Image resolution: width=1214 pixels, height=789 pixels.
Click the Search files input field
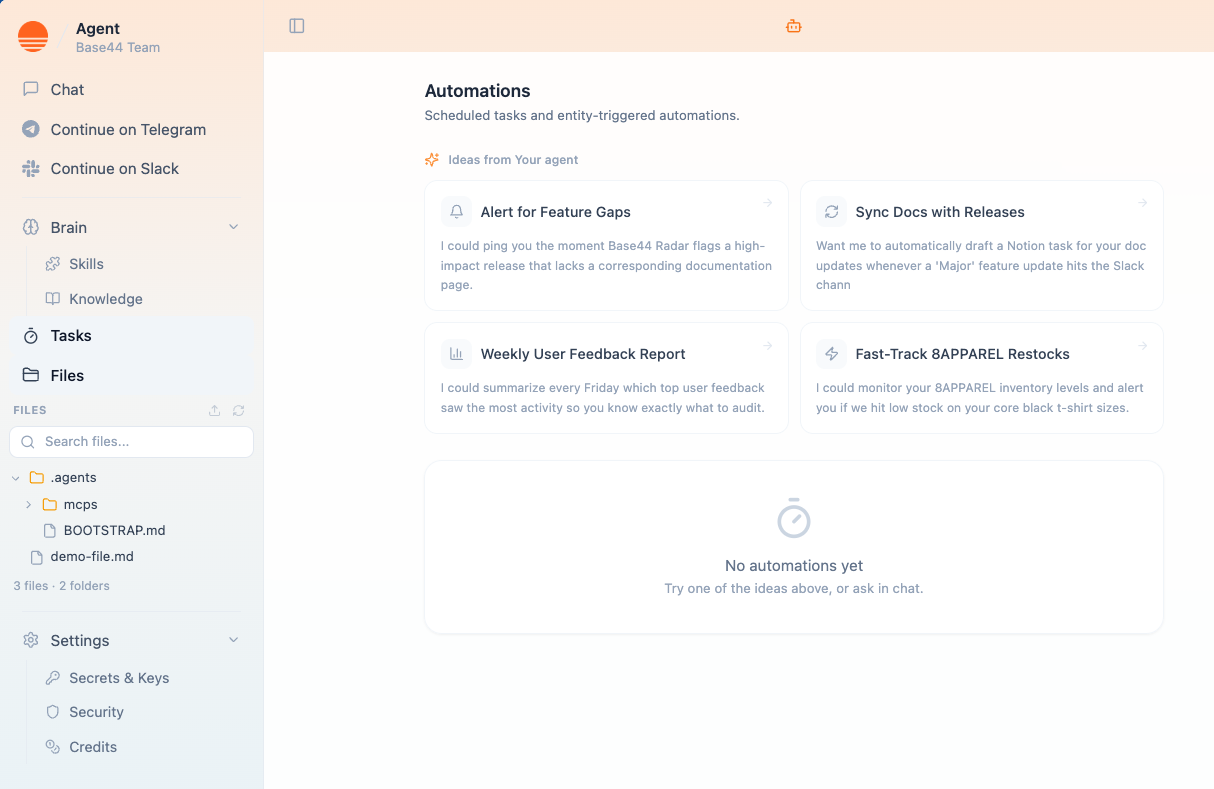click(x=131, y=441)
